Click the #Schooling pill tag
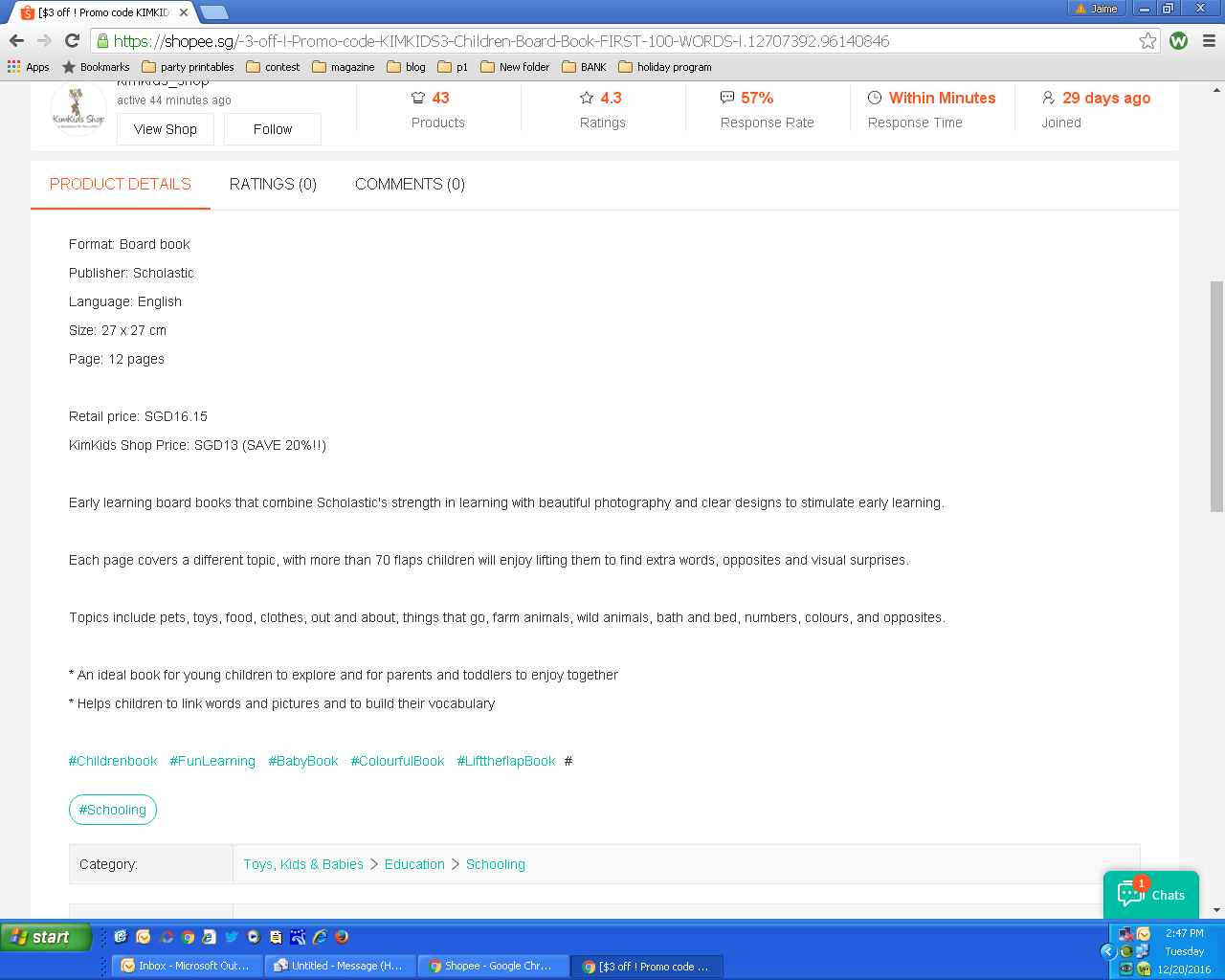Screen dimensions: 1225x980 tap(113, 810)
